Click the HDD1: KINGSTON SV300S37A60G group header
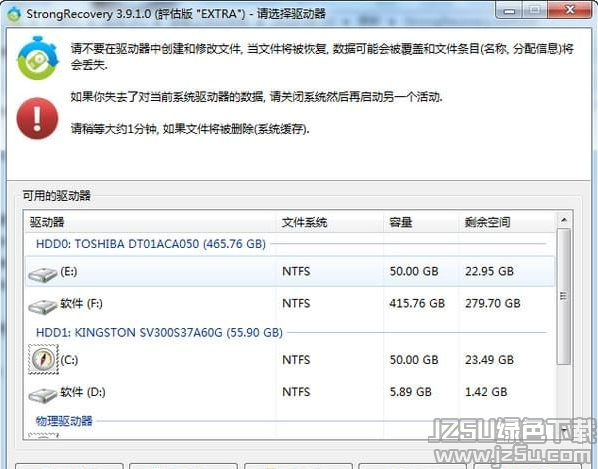Image resolution: width=598 pixels, height=469 pixels. tap(159, 332)
